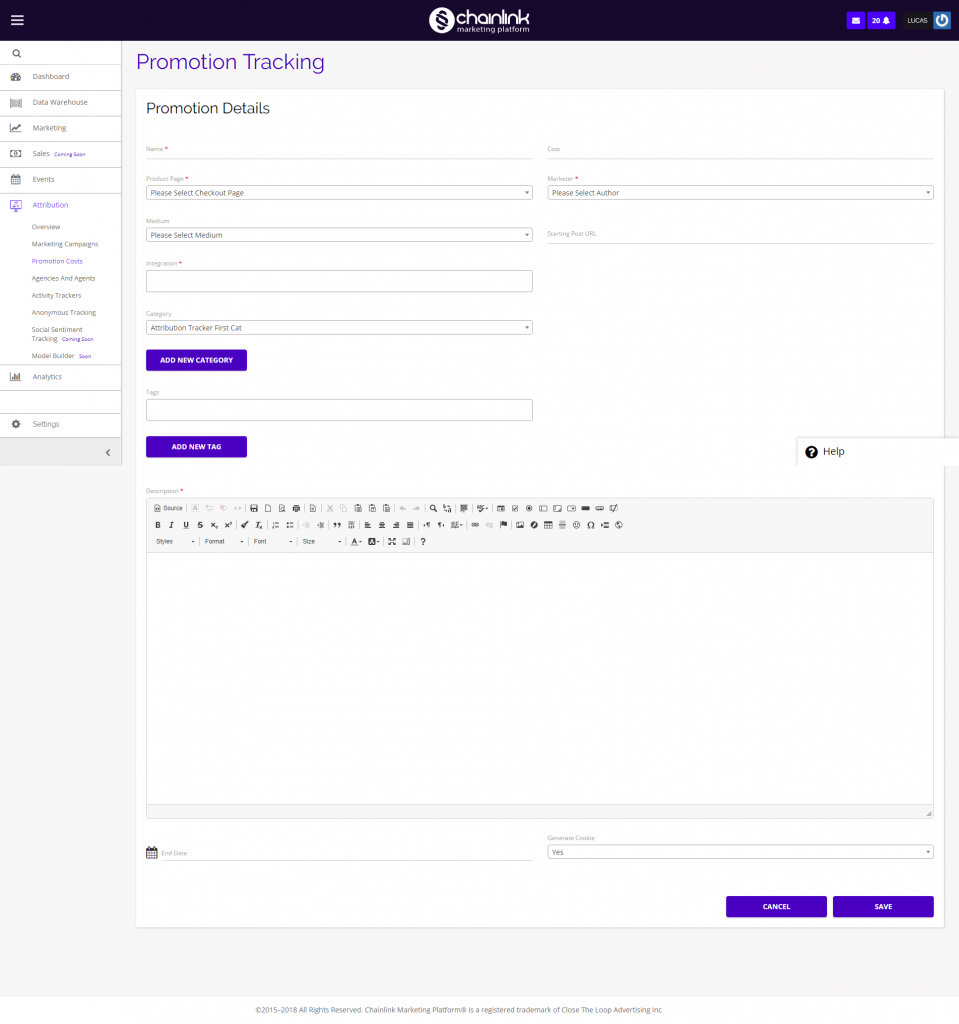Save the promotion details
This screenshot has width=959, height=1024.
[882, 906]
